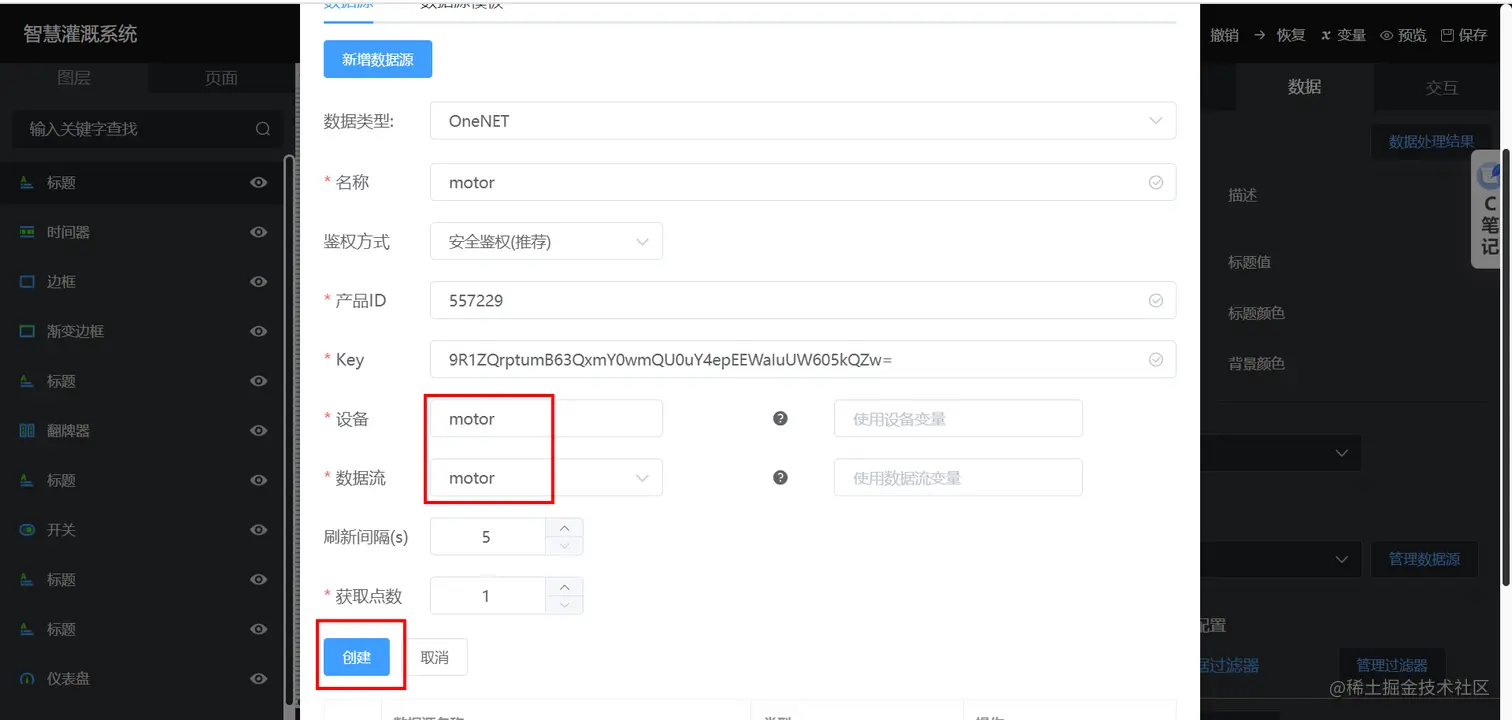This screenshot has width=1512, height=720.
Task: Open 数据流 motor dropdown
Action: [x=546, y=478]
